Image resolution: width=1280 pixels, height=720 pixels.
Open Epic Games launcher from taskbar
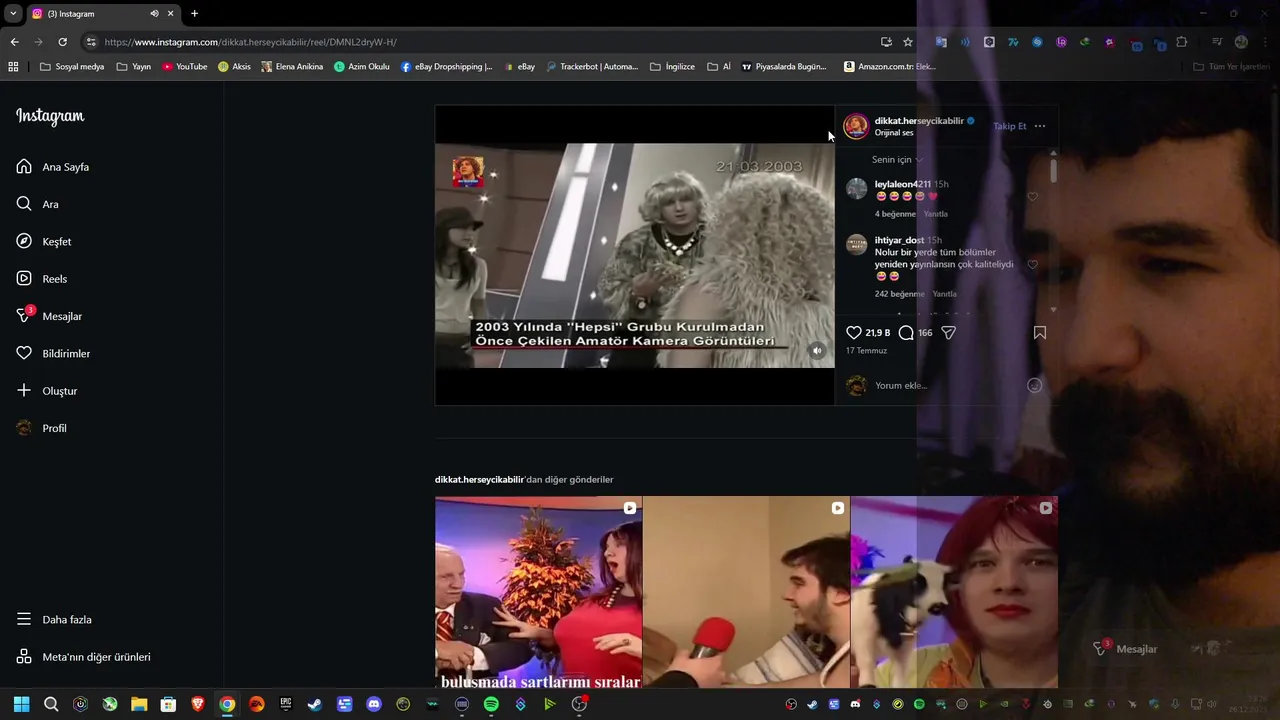pos(286,704)
